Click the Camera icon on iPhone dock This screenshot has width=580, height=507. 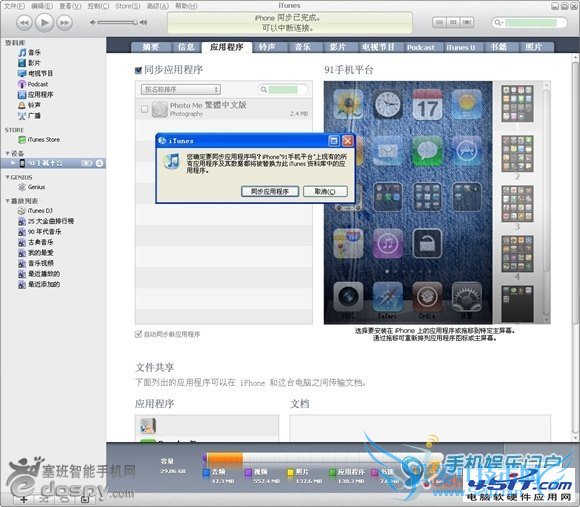(348, 297)
